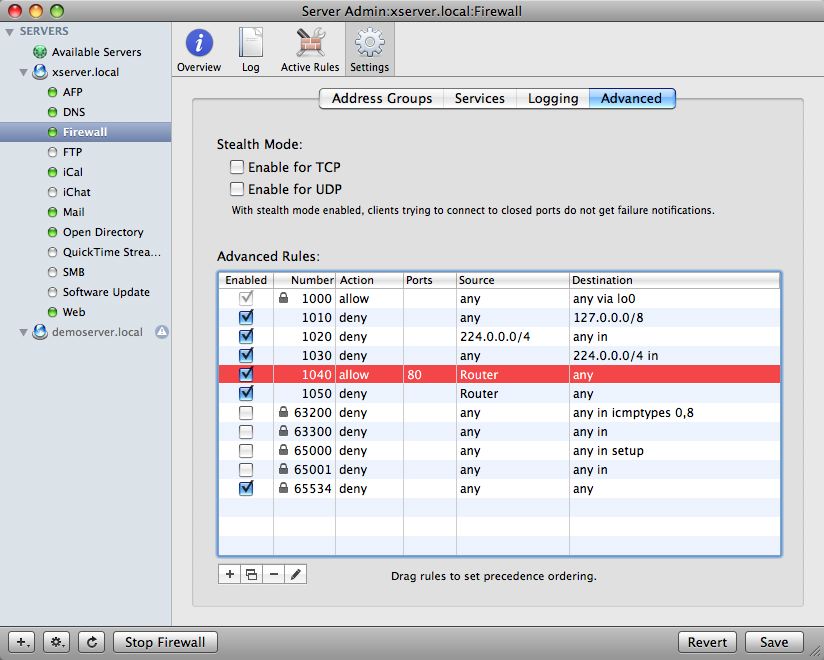Collapse the SERVERS section triangle

click(9, 32)
